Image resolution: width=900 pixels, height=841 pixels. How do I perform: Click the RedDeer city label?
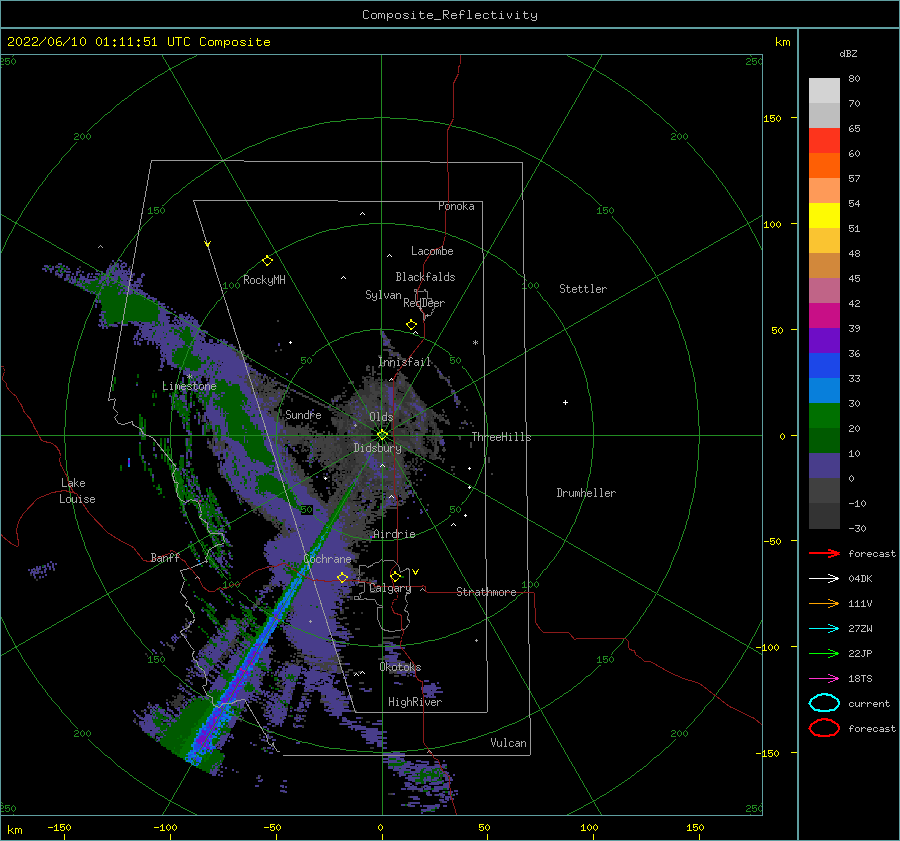[424, 303]
